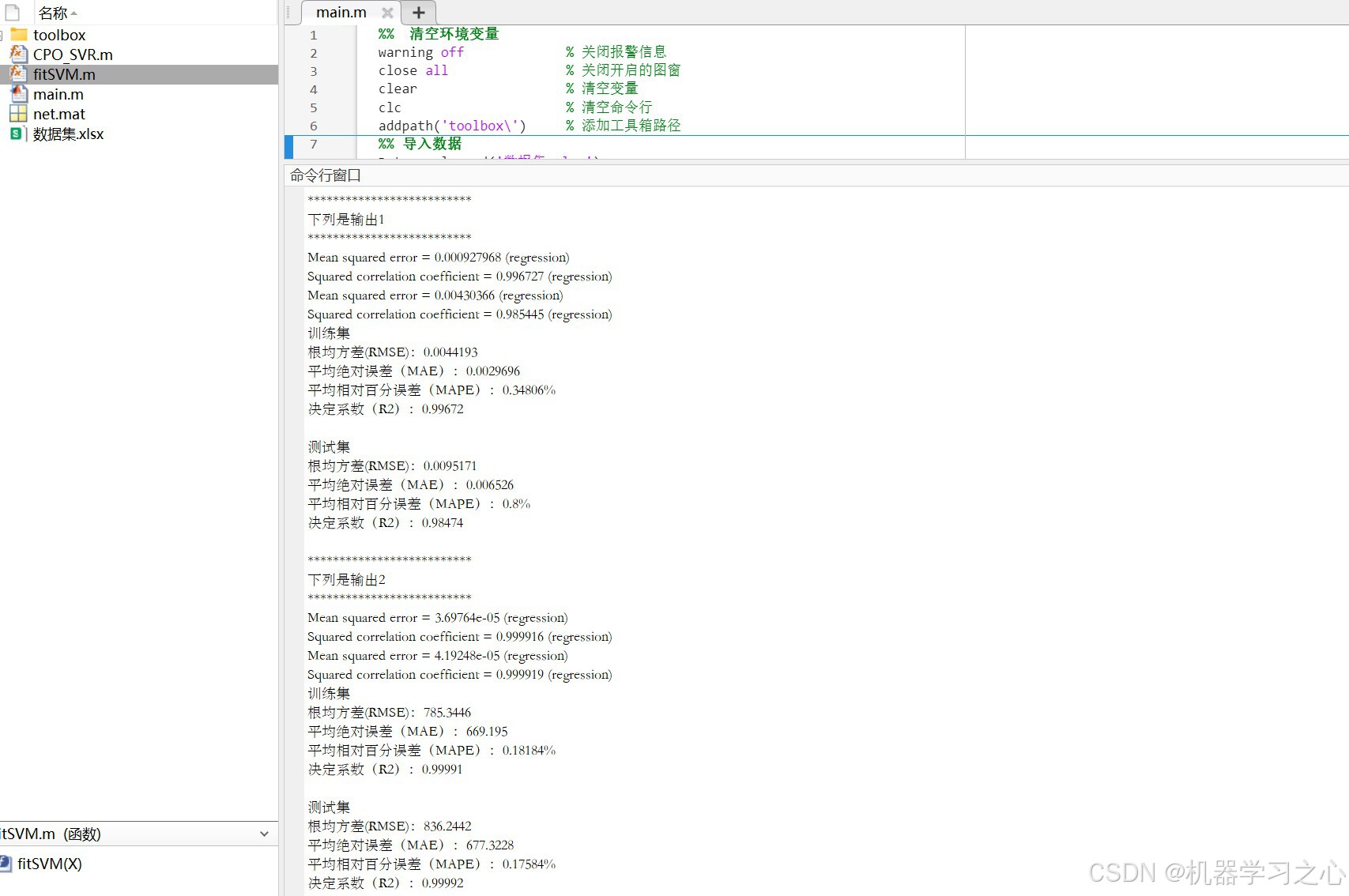Click the 'warning off' code line

(x=420, y=52)
